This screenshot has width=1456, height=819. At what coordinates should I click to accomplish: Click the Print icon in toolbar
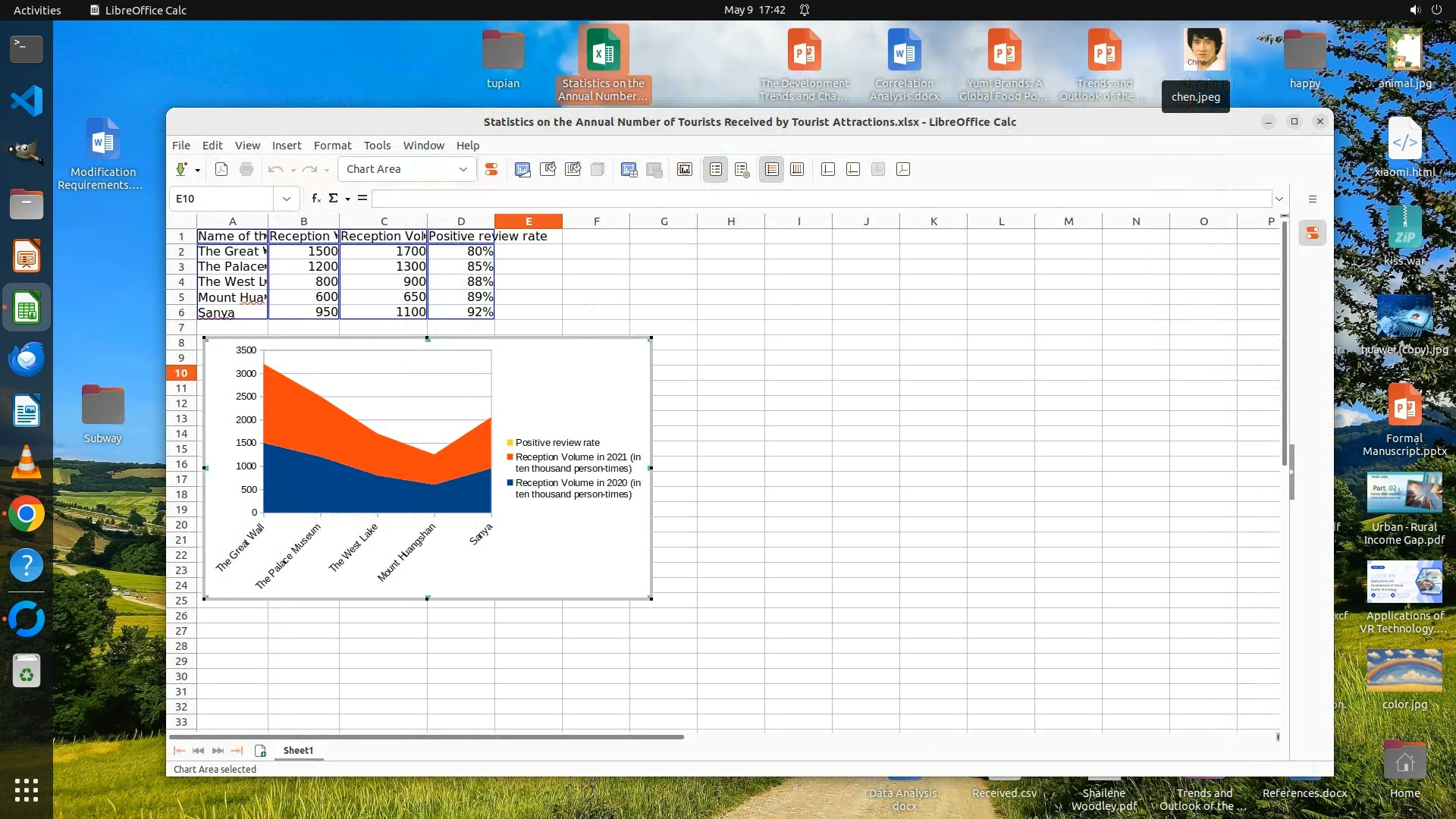246,169
